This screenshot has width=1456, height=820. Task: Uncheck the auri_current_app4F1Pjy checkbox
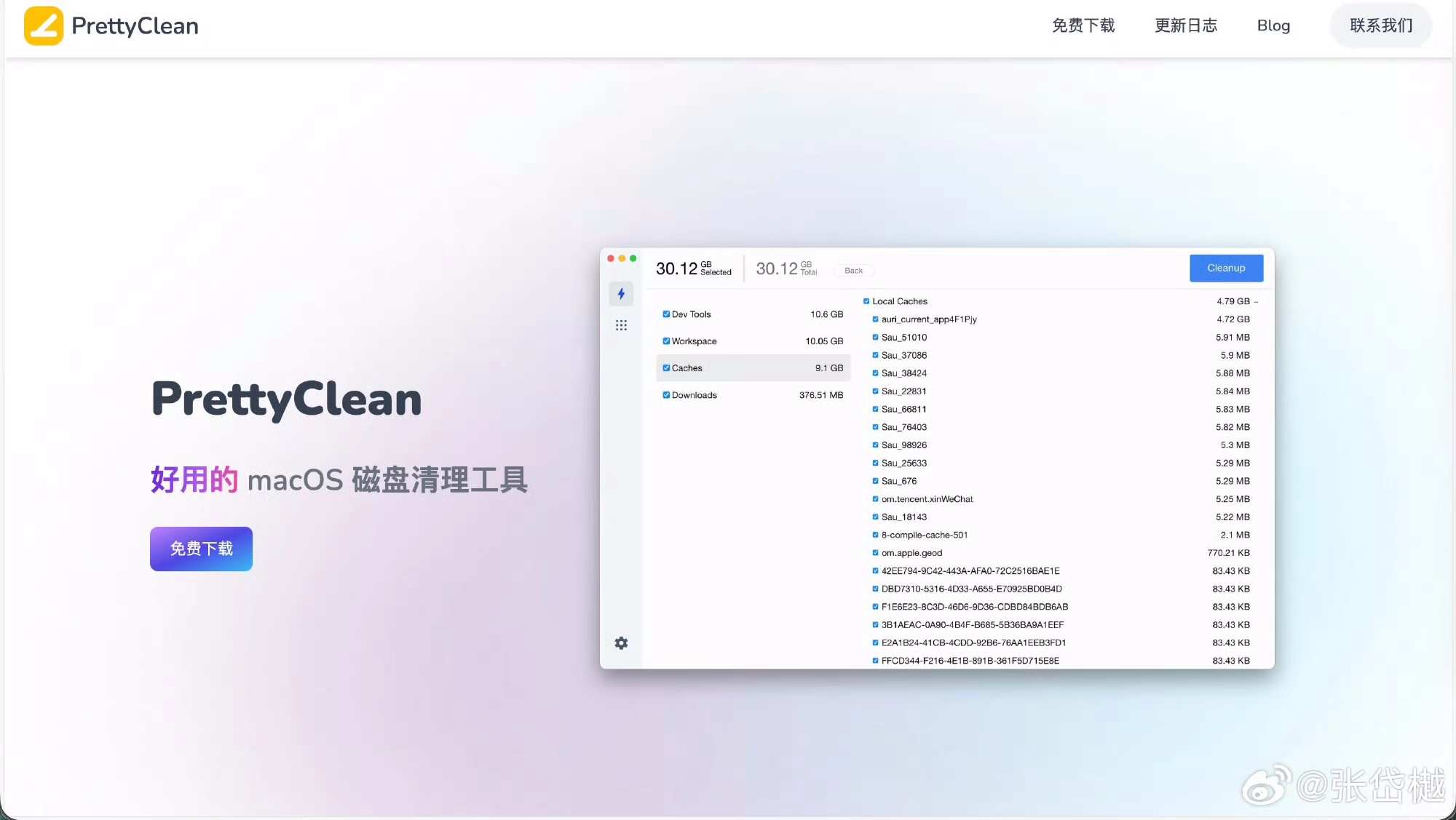click(875, 319)
